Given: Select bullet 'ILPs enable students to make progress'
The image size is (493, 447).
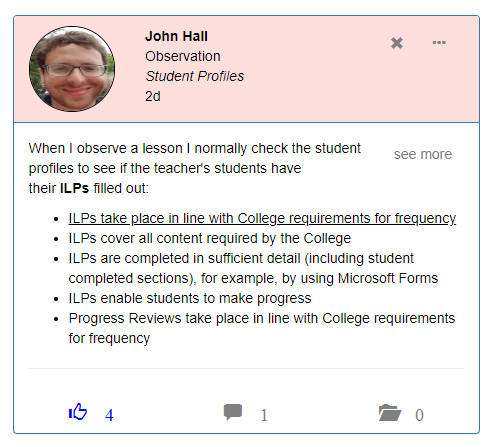Looking at the screenshot, I should [x=190, y=298].
